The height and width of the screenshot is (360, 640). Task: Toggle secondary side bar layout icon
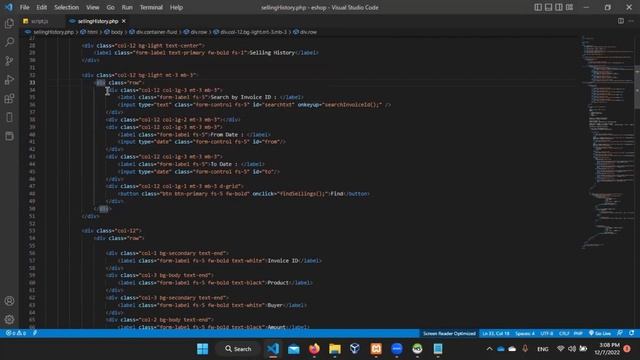(x=559, y=7)
